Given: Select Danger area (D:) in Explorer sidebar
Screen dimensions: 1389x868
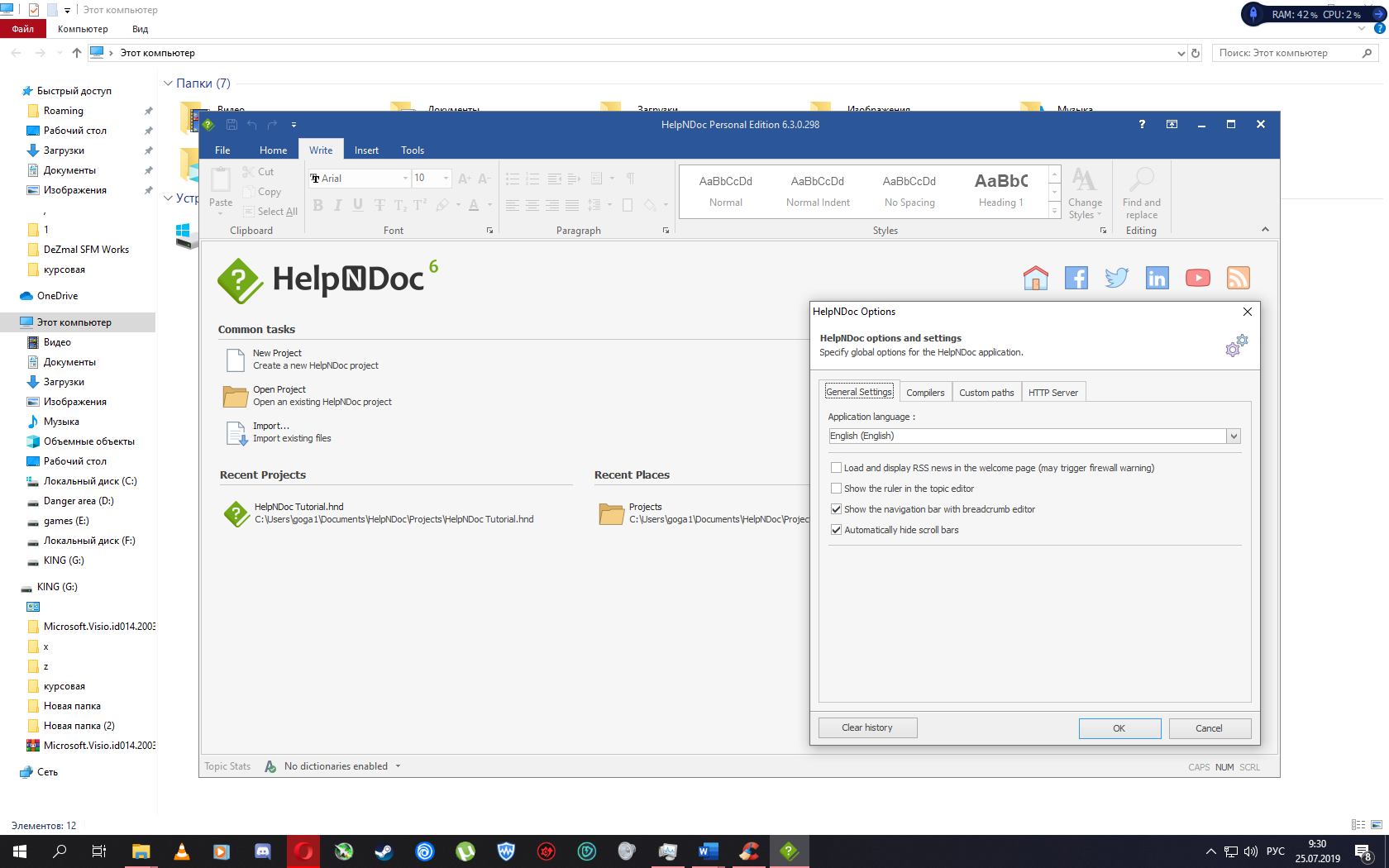Looking at the screenshot, I should click(x=79, y=501).
